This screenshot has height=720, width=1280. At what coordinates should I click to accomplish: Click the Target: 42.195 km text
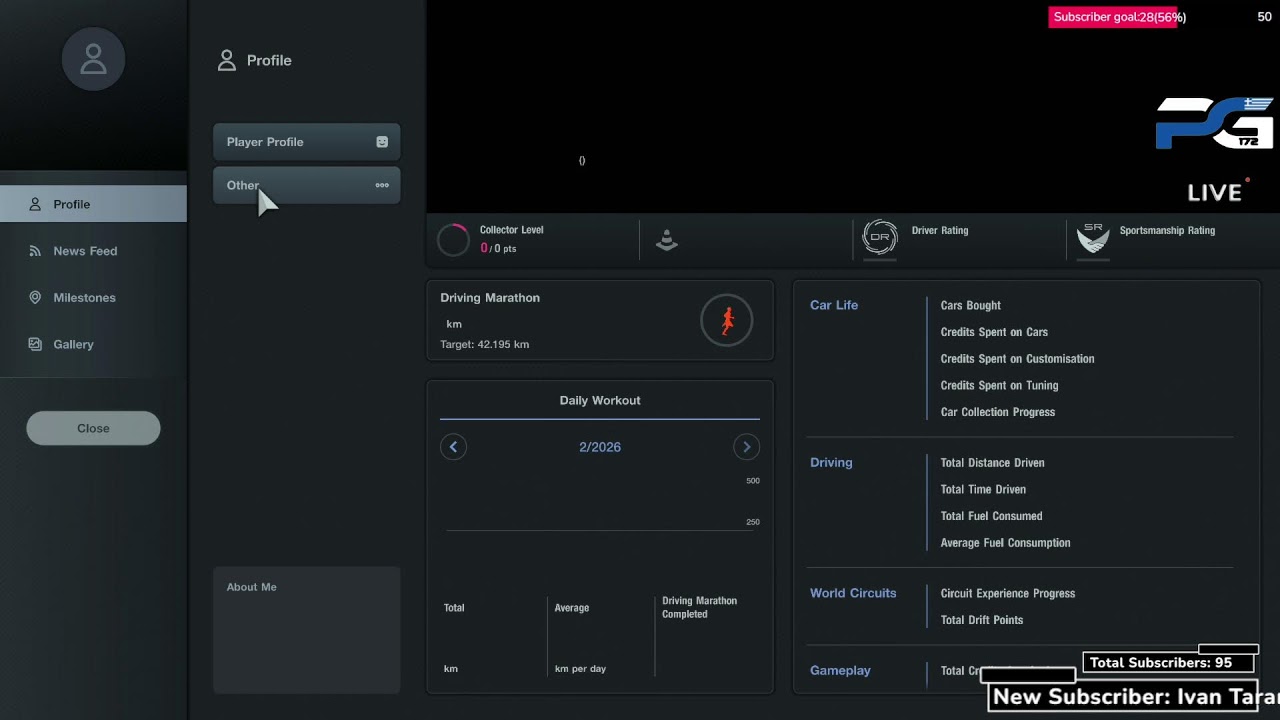[x=485, y=344]
